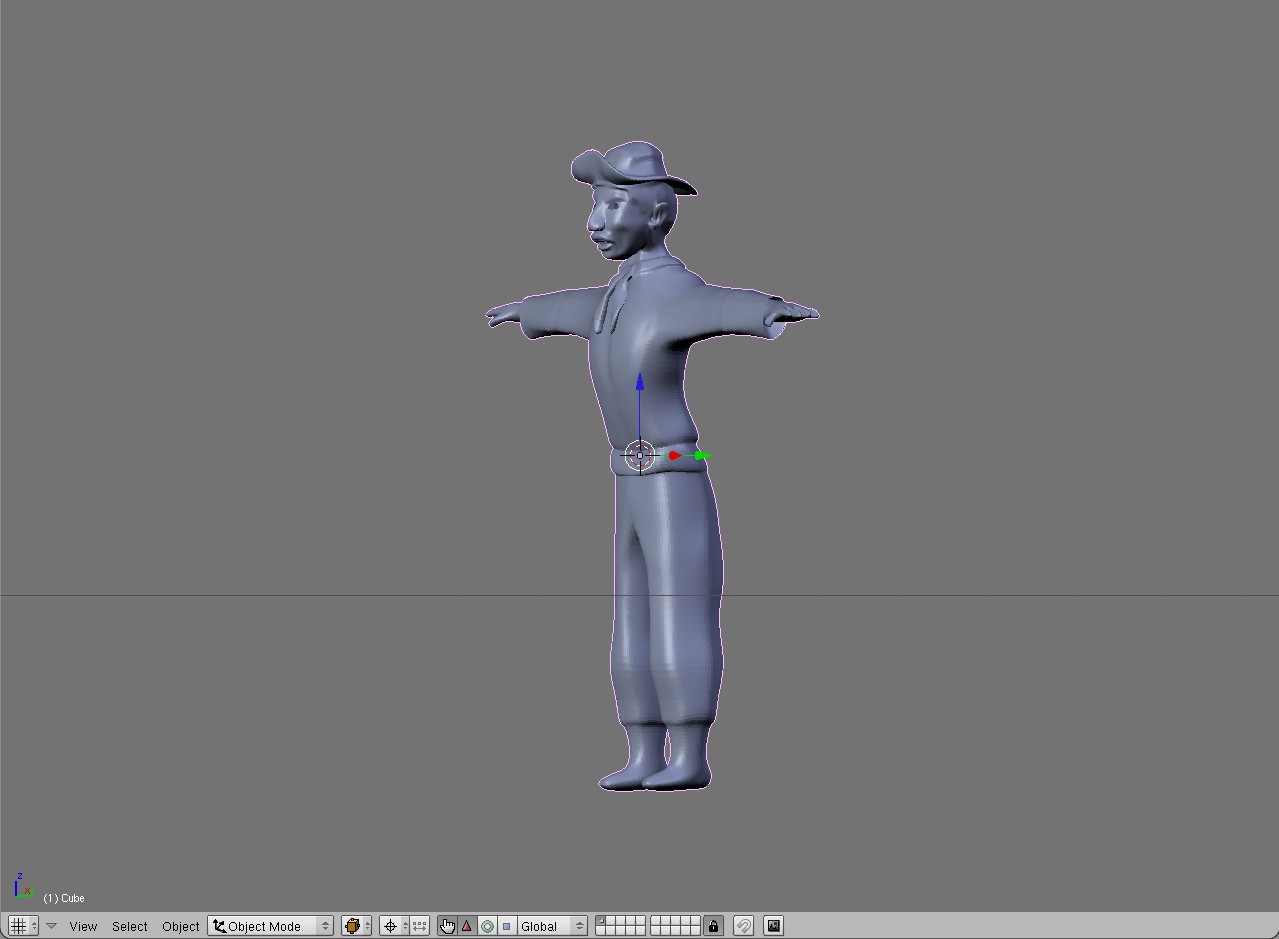Screen dimensions: 1279x939
Task: Click the red X-axis manipulator handle
Action: [675, 456]
